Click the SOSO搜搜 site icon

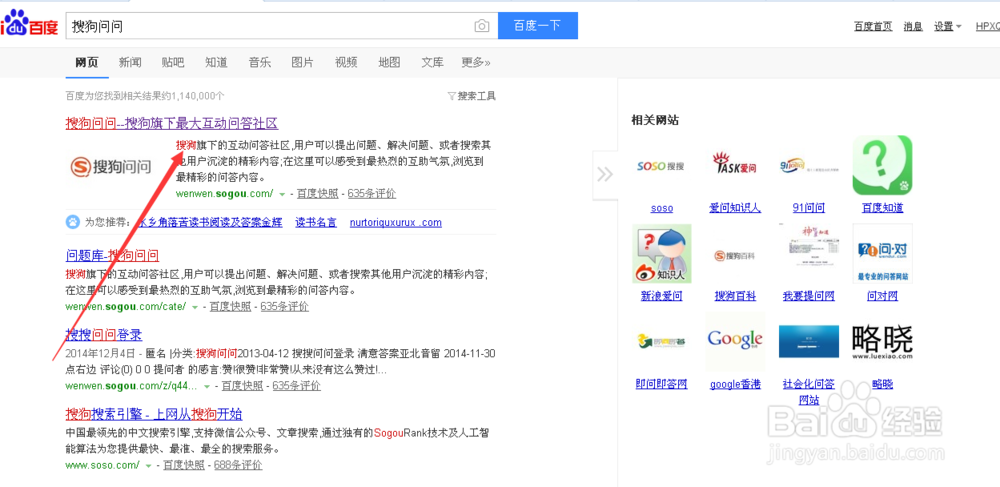[x=661, y=166]
